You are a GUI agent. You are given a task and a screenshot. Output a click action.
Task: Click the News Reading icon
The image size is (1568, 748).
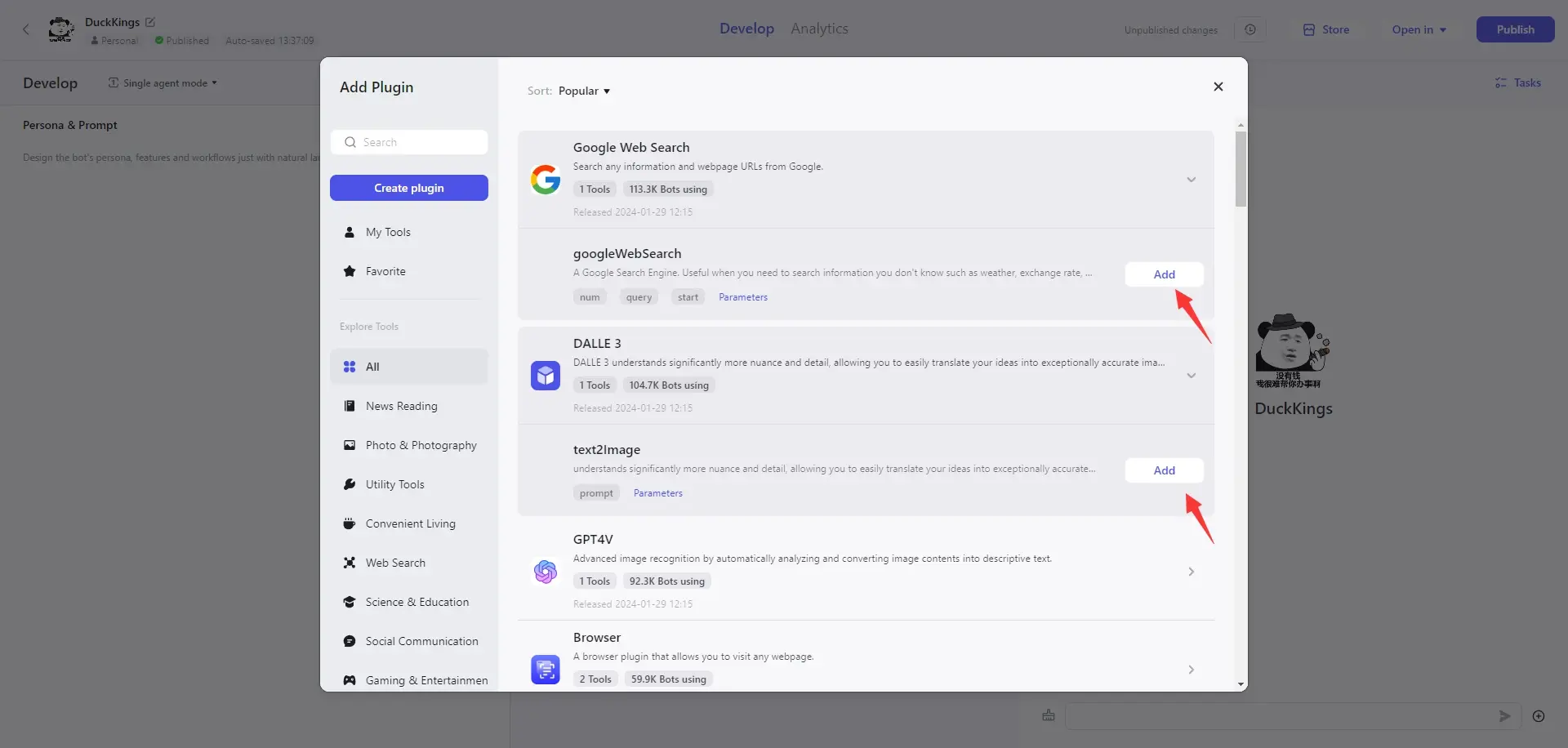[x=350, y=406]
